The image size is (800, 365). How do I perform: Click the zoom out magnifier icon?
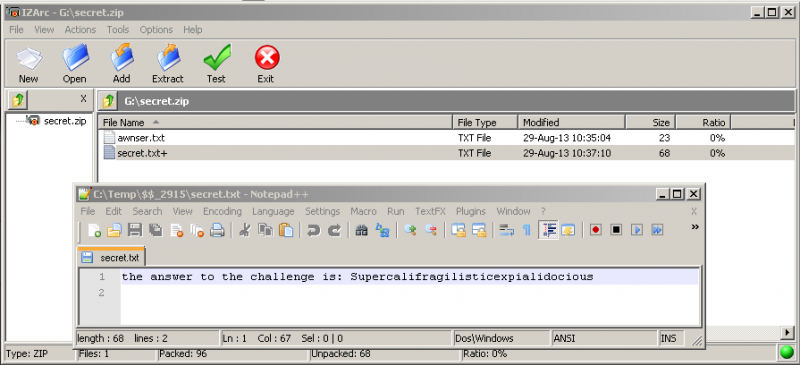[431, 230]
